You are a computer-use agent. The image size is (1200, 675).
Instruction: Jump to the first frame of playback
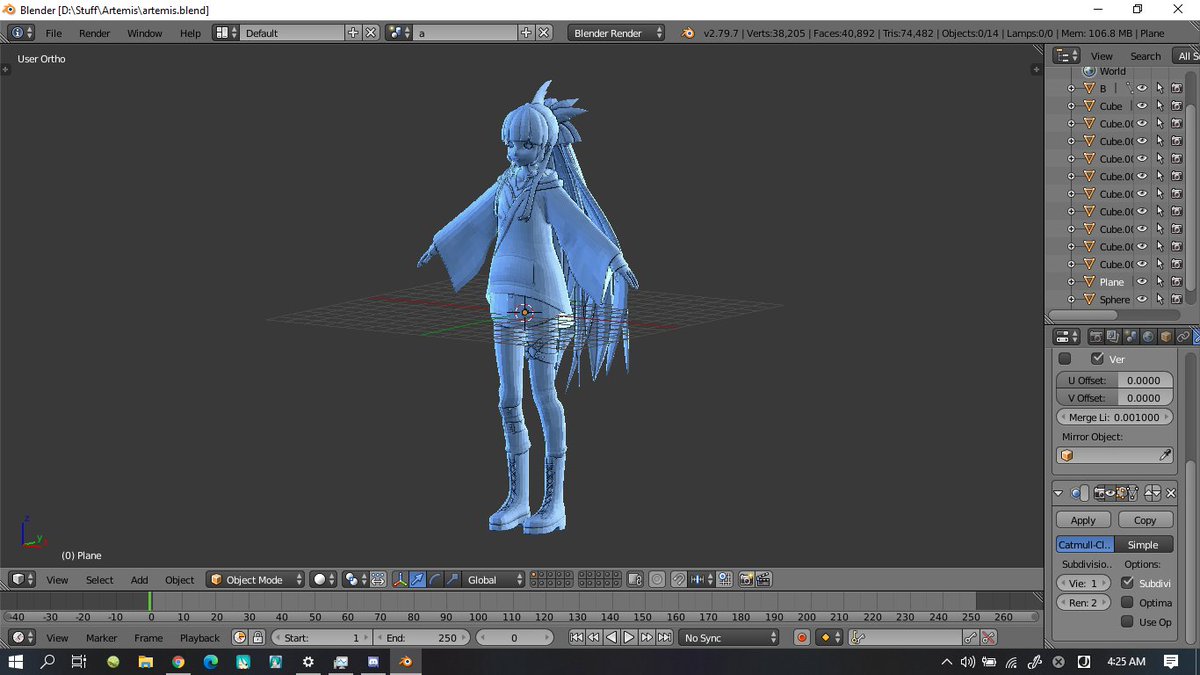pyautogui.click(x=577, y=638)
